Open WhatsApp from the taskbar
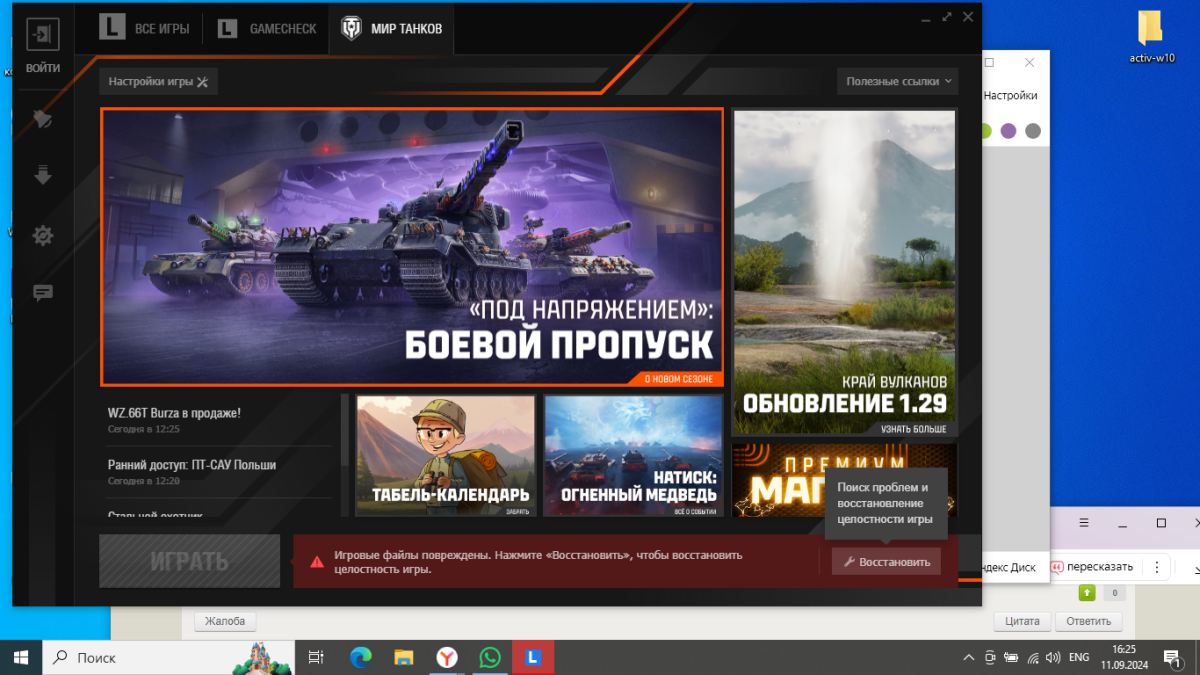 coord(489,657)
